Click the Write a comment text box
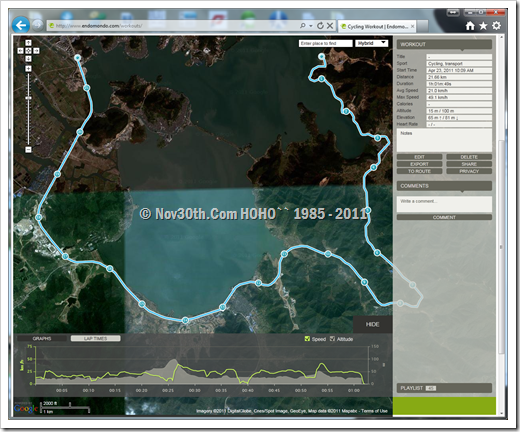 444,204
